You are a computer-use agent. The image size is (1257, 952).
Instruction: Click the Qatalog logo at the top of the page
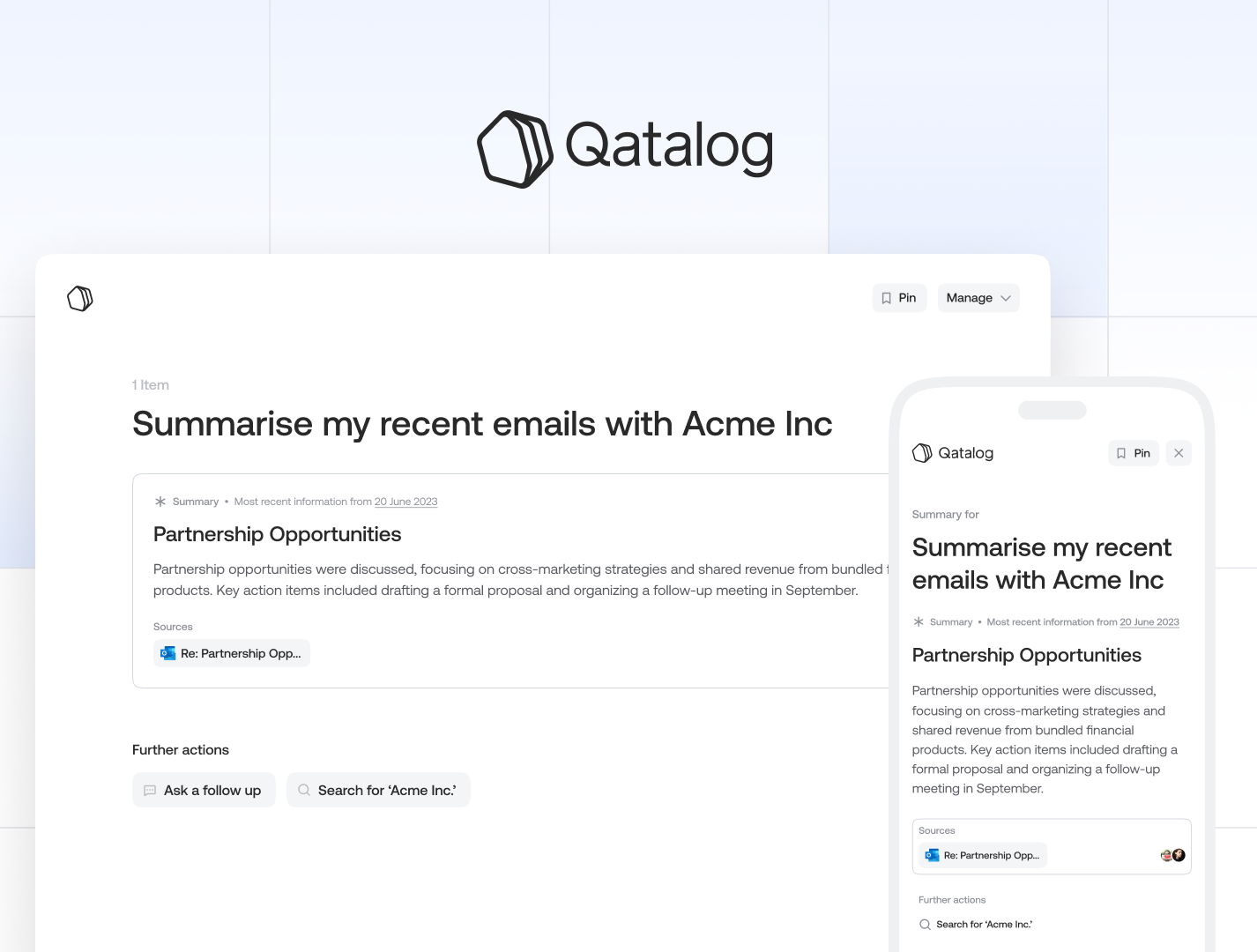click(x=624, y=148)
